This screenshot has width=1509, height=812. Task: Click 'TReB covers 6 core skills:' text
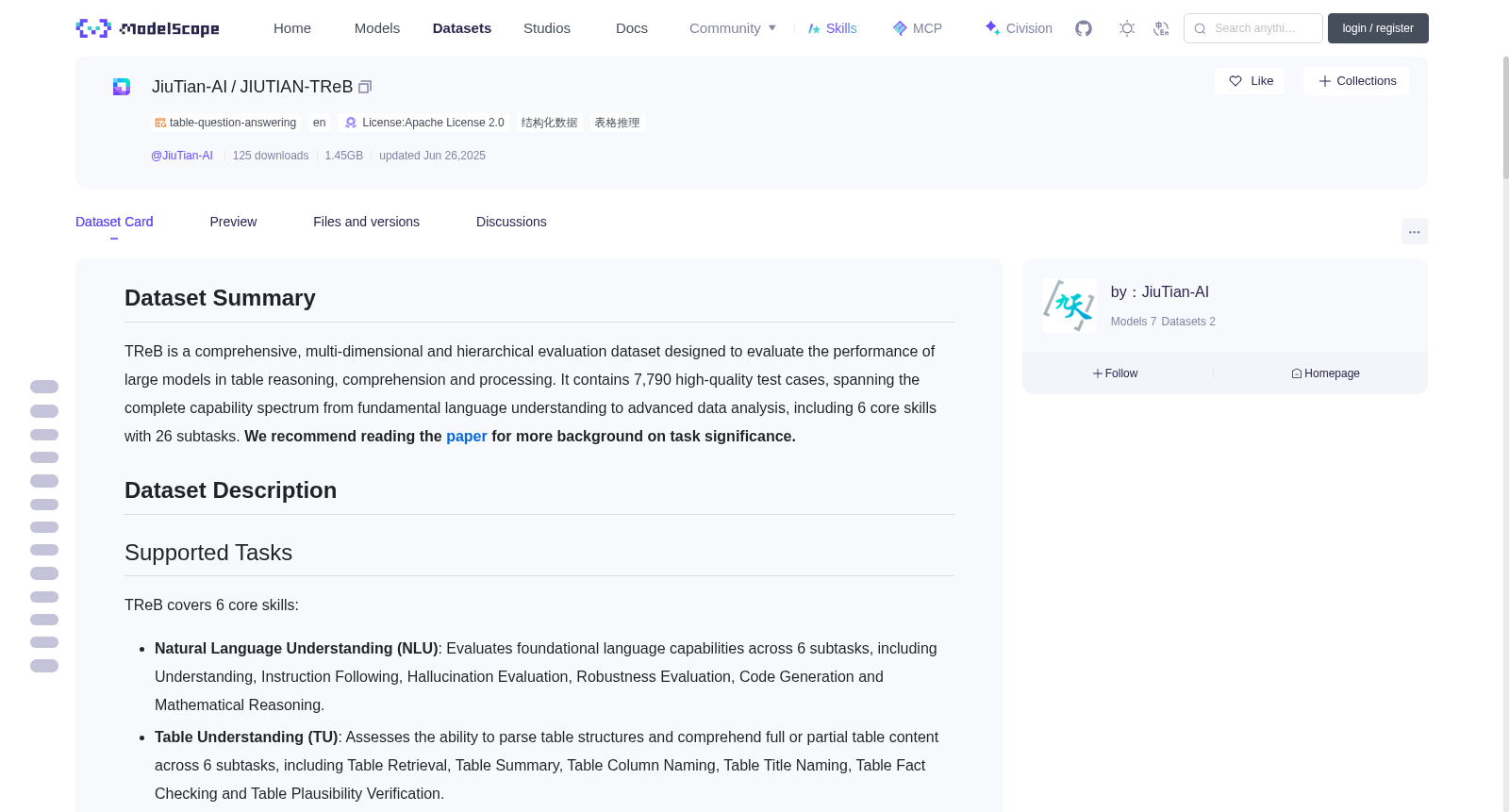pyautogui.click(x=211, y=605)
